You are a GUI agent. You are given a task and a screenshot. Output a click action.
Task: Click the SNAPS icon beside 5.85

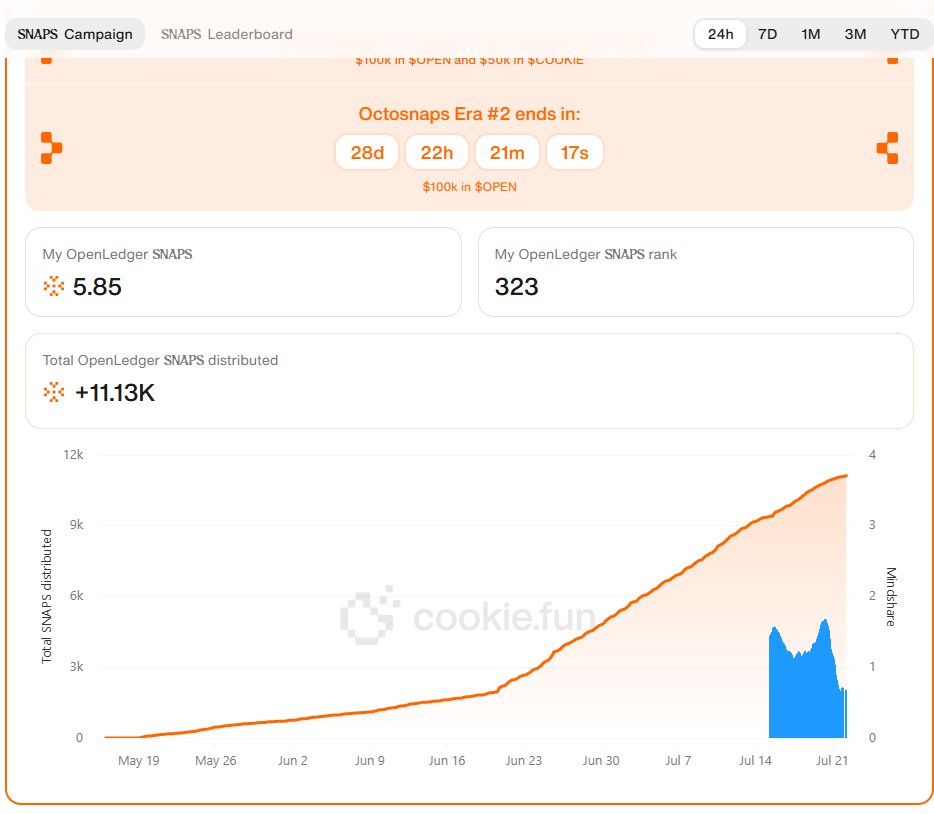[54, 286]
